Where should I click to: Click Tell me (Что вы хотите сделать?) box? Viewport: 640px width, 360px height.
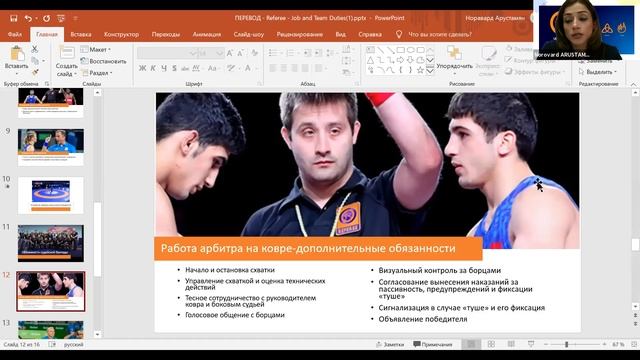(440, 34)
